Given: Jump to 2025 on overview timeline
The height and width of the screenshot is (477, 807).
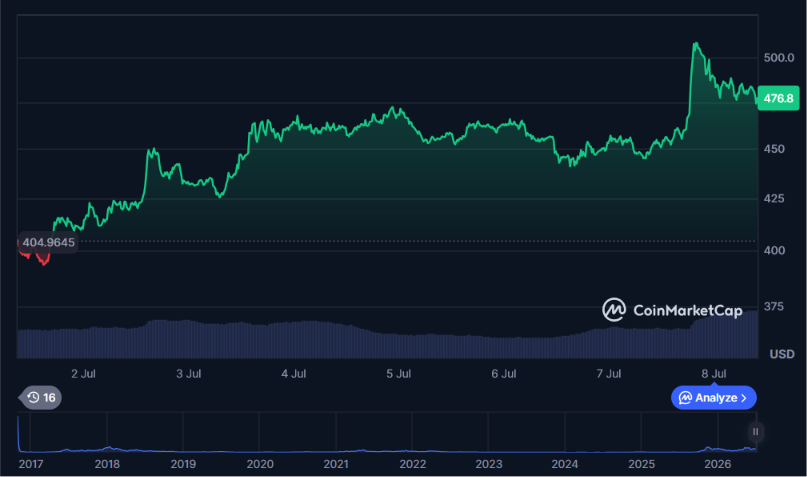Looking at the screenshot, I should point(641,464).
